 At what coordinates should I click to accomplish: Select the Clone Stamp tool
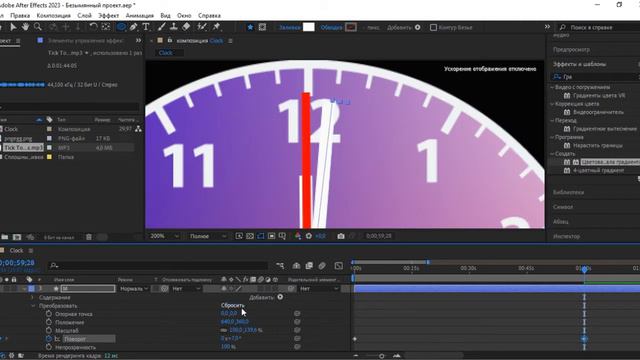click(x=173, y=27)
